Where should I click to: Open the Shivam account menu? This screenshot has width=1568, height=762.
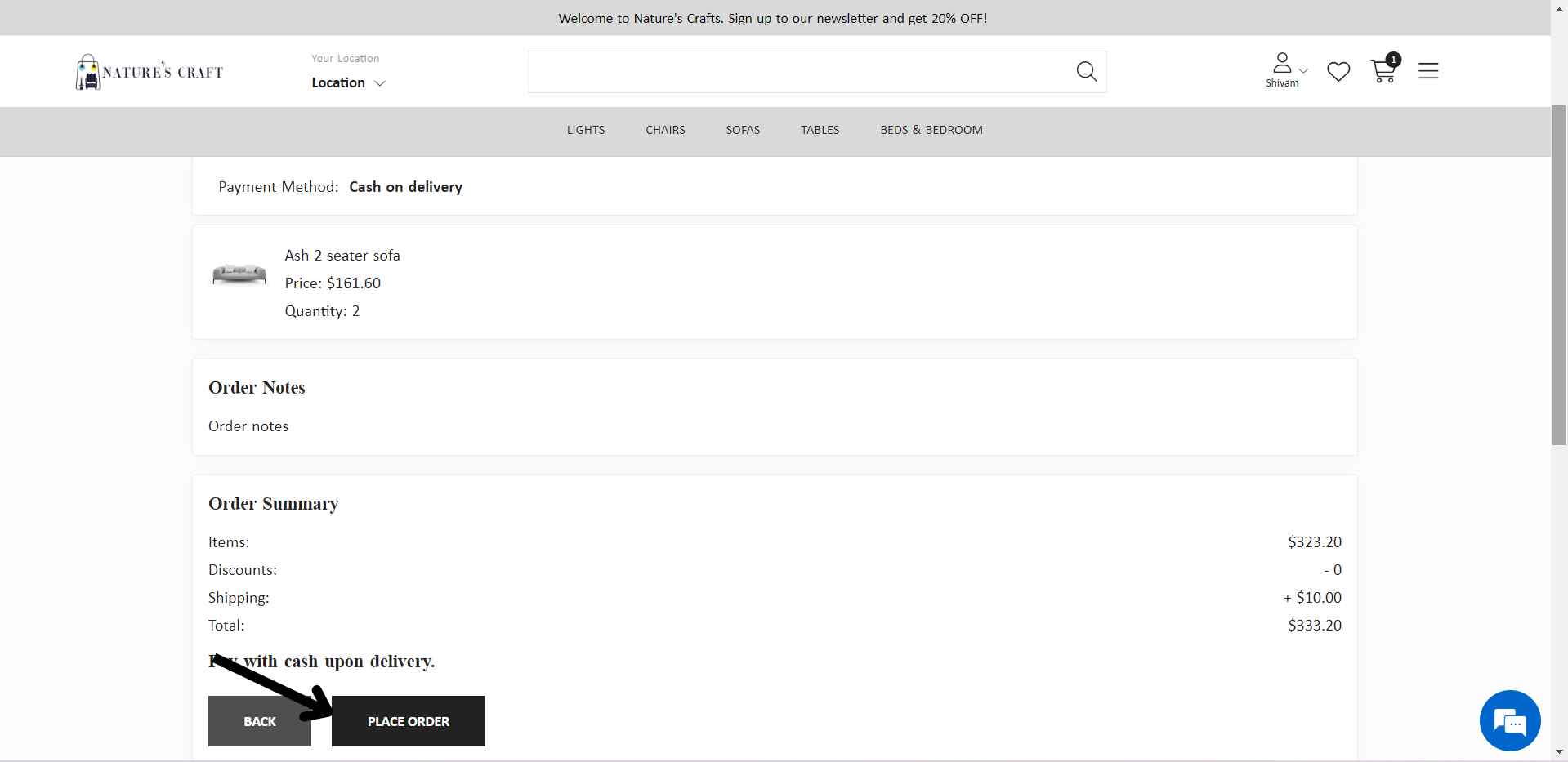click(x=1282, y=70)
